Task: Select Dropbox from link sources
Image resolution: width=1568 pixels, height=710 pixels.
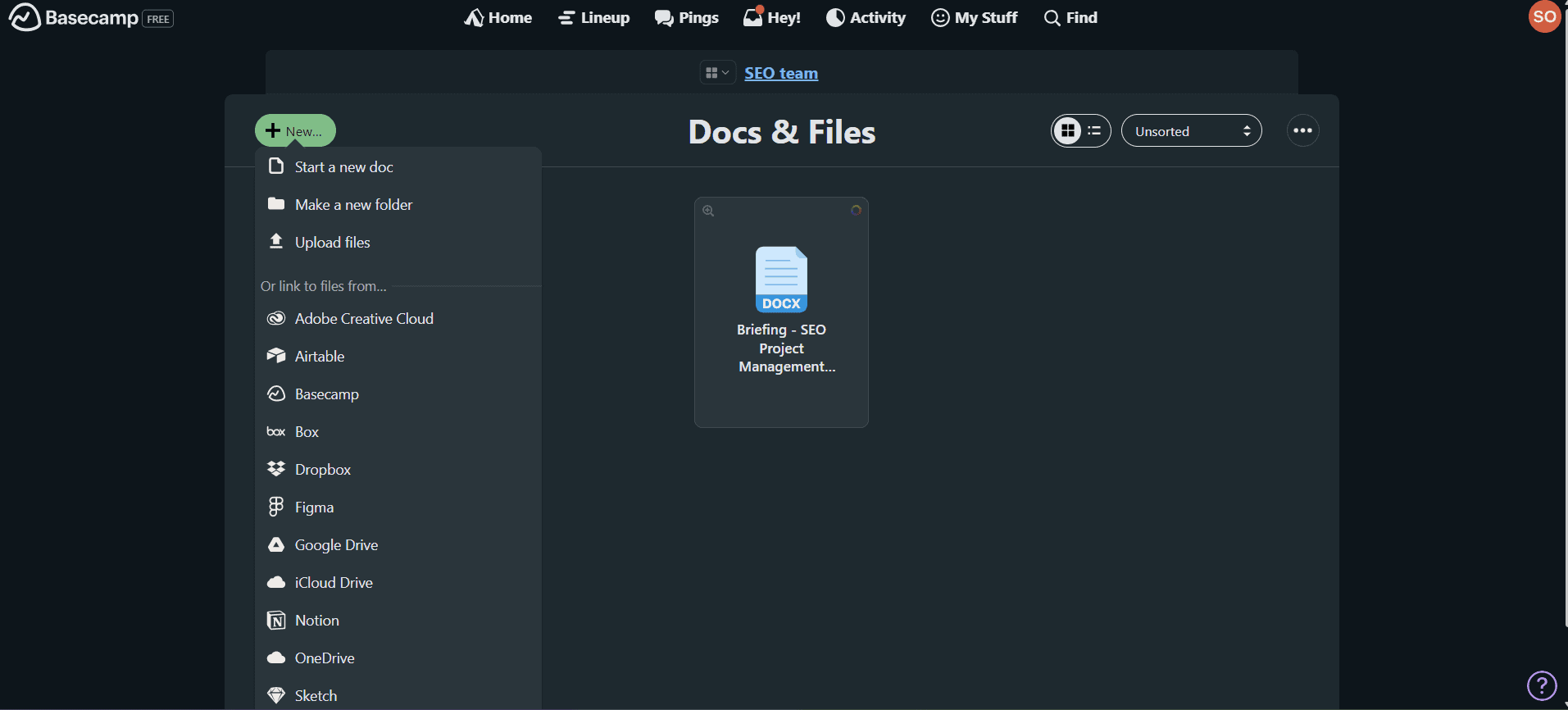Action: click(322, 470)
